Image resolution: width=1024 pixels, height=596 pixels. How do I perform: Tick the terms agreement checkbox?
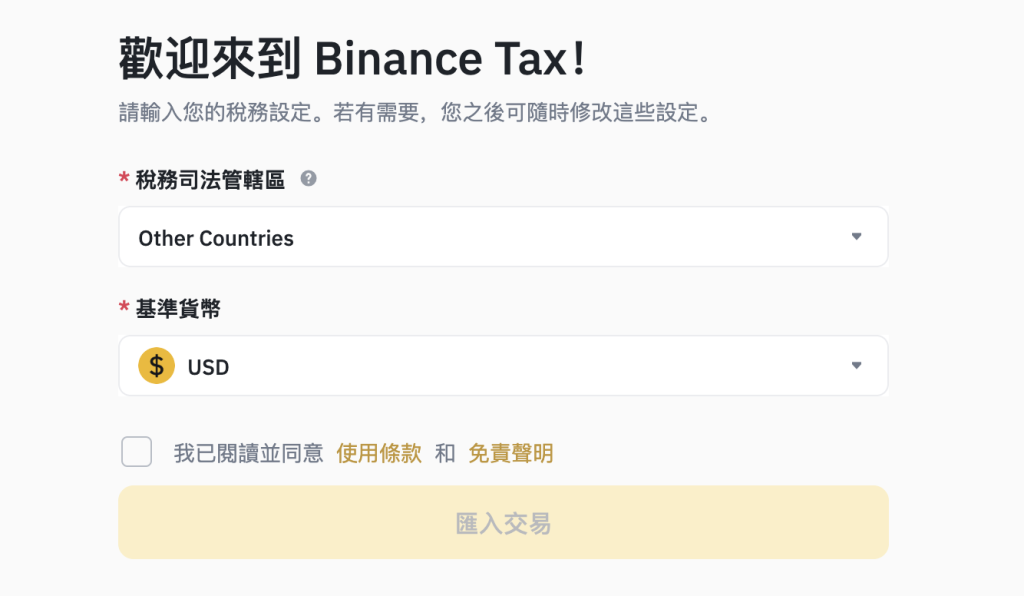(x=137, y=452)
